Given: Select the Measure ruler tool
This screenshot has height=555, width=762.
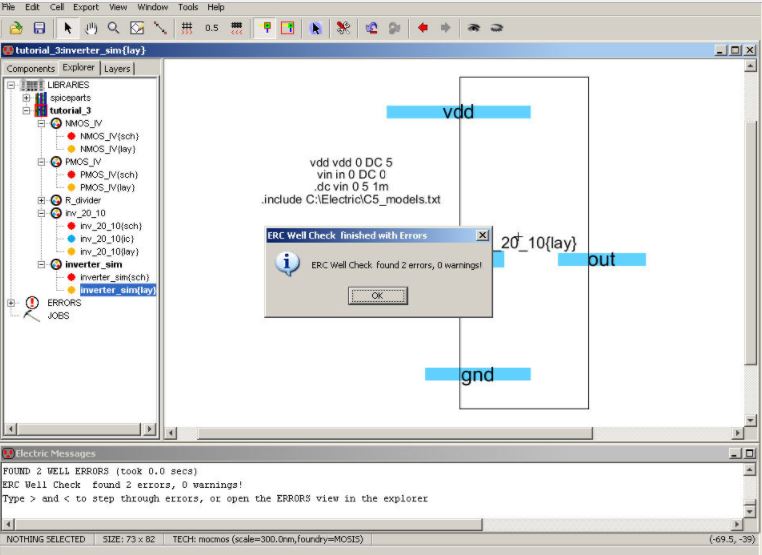Looking at the screenshot, I should [x=160, y=28].
